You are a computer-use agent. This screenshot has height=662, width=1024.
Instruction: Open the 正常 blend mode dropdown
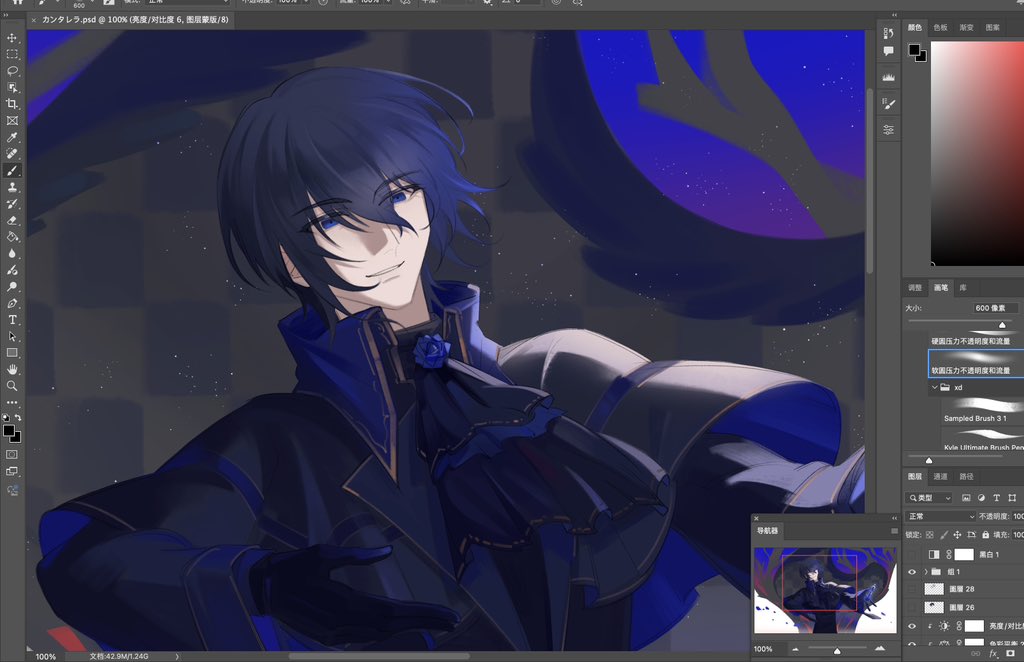pos(941,516)
